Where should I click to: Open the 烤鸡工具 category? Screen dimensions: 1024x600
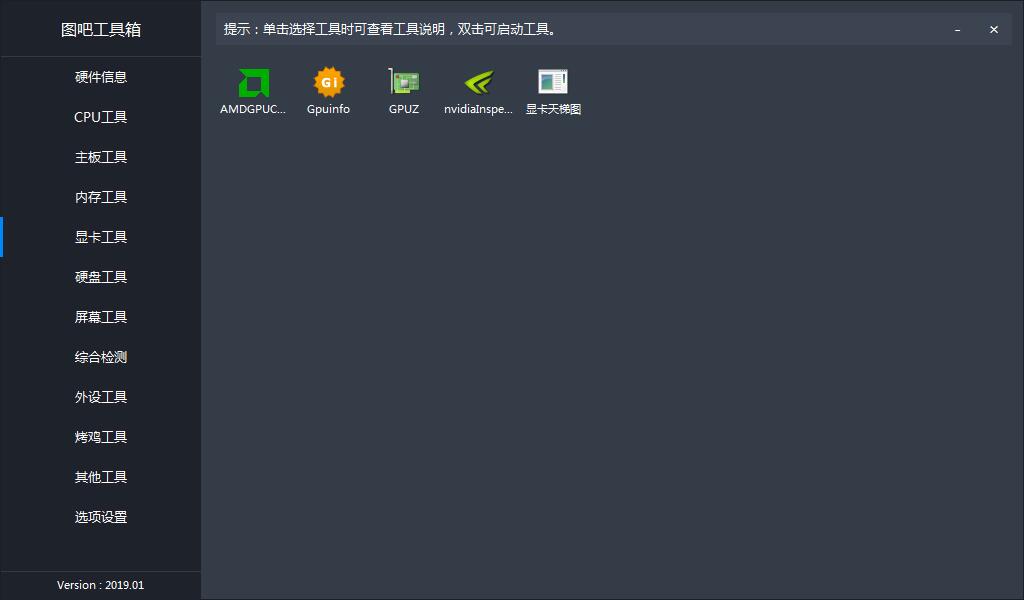(x=100, y=437)
